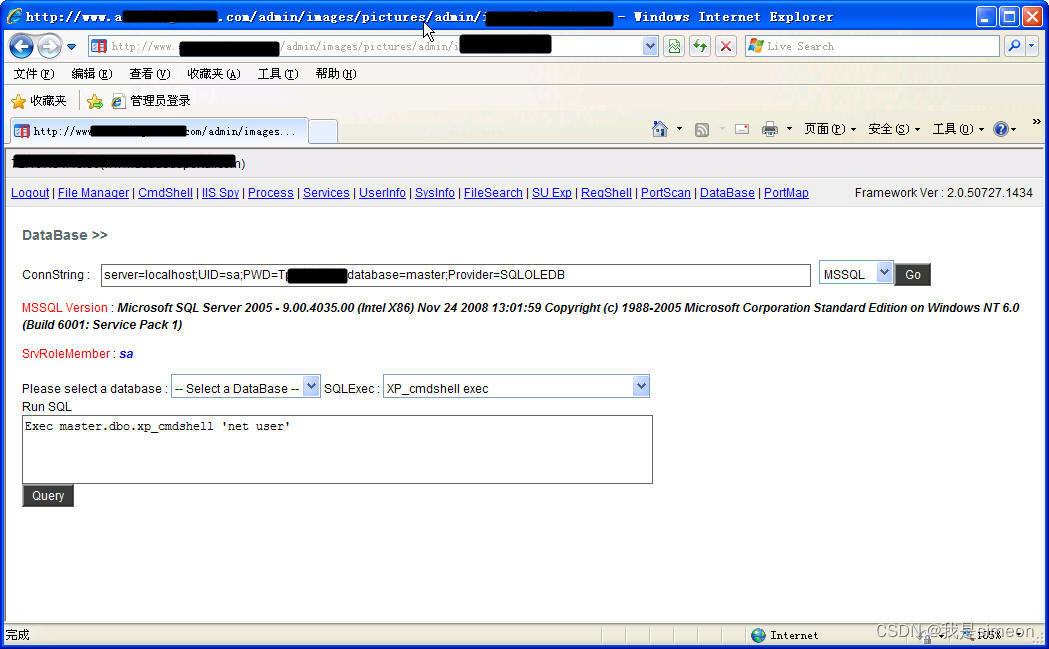Click the Framework Ver : 2.0.50727.1434 text
Screen dimensions: 1049x649
click(x=943, y=193)
